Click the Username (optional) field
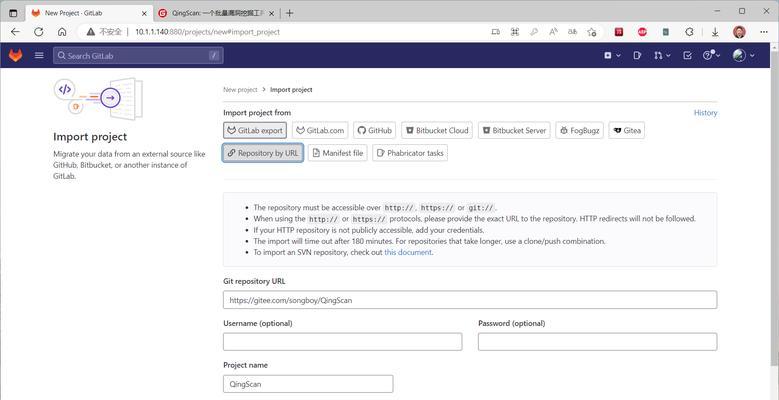779x400 pixels. point(342,341)
